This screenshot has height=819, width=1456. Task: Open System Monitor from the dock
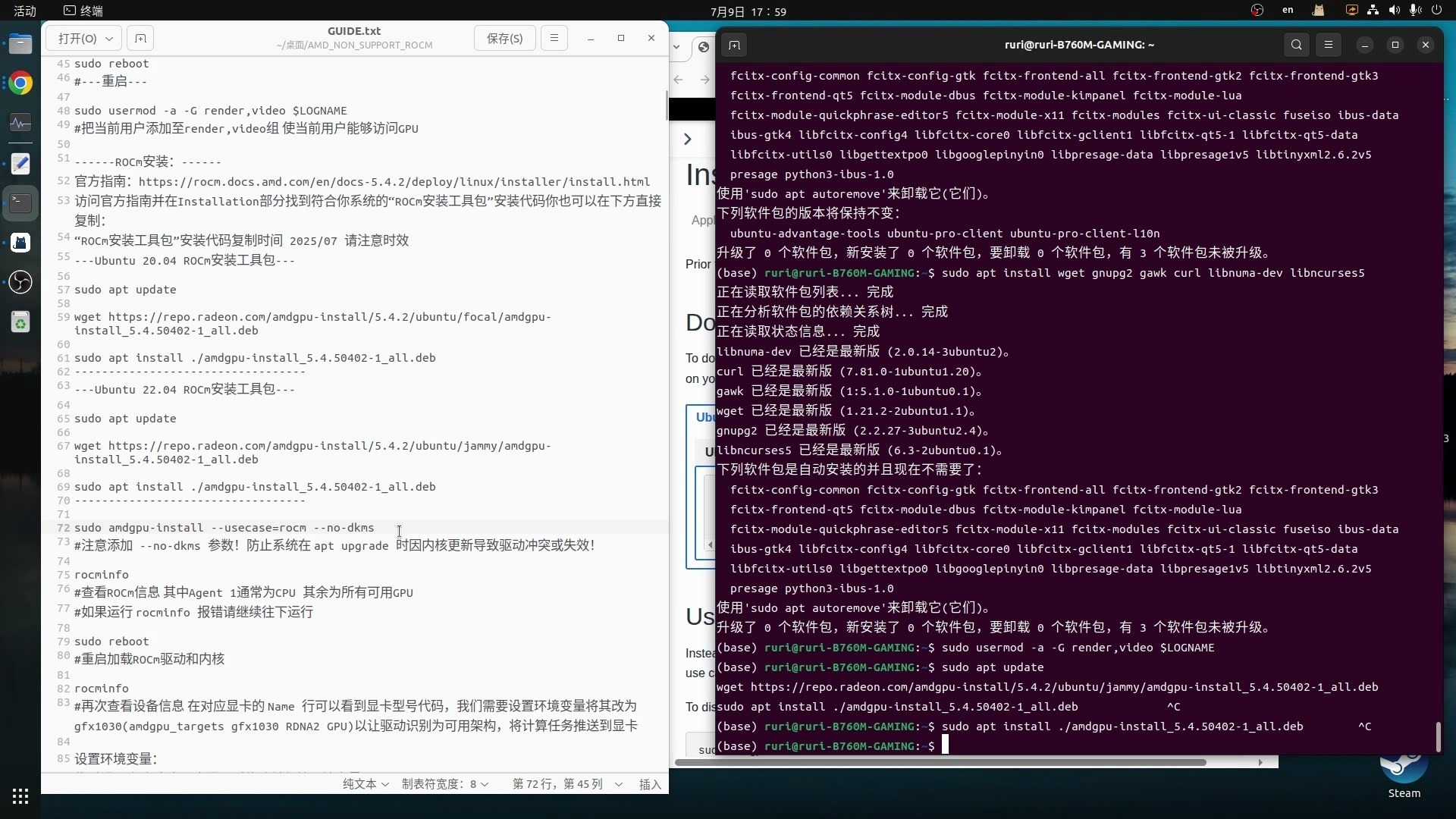click(x=20, y=123)
